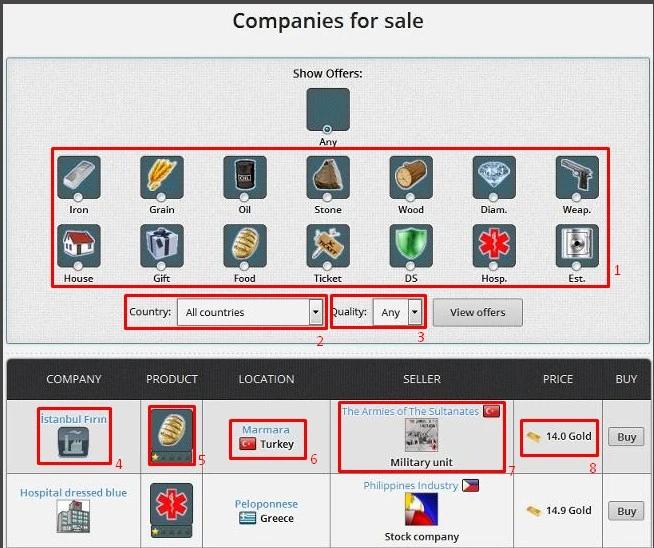Select the Iron resource icon
Screen dimensions: 654x548
tap(78, 177)
